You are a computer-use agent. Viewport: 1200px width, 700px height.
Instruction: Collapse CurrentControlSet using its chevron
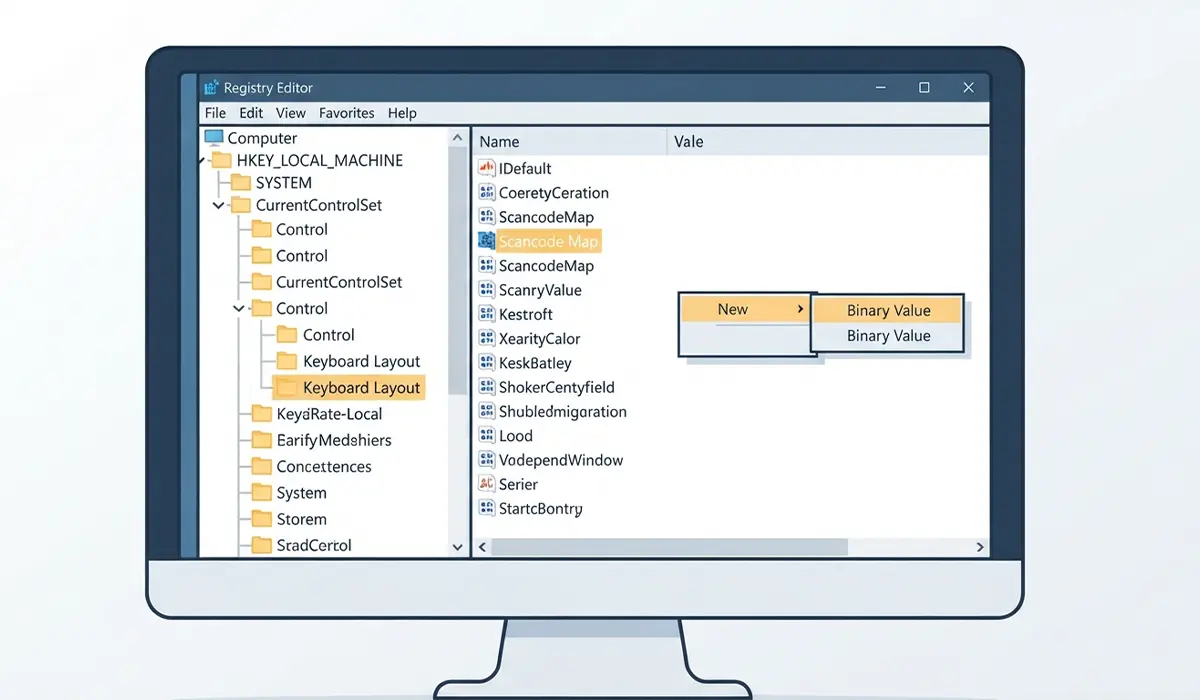pos(219,205)
